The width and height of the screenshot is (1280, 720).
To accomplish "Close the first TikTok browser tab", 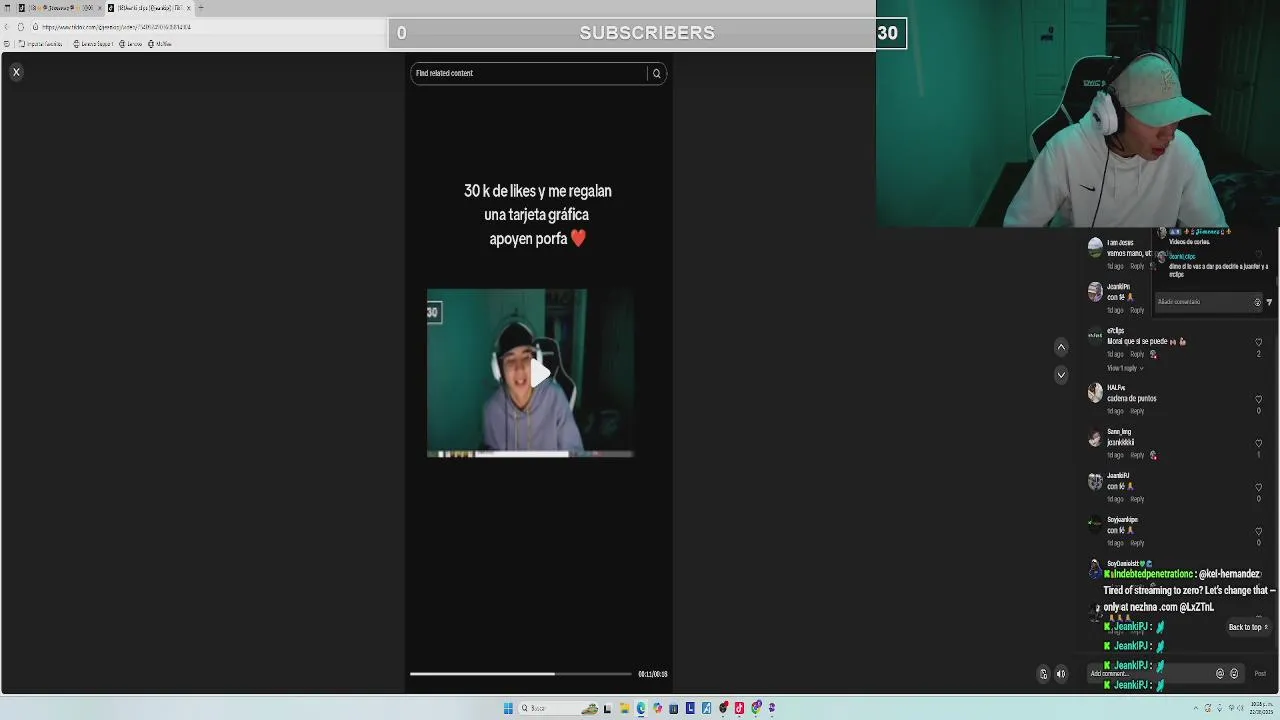I will (x=98, y=8).
